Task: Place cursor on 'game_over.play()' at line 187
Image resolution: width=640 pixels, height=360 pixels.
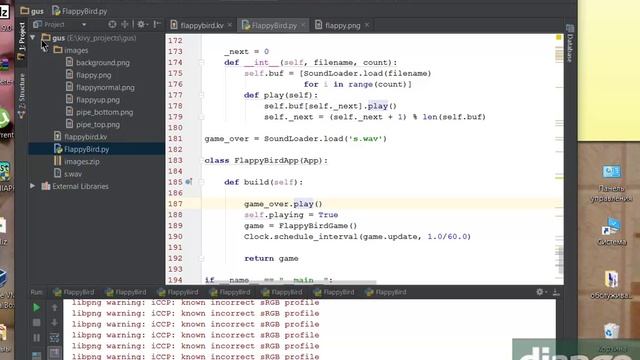Action: (283, 204)
